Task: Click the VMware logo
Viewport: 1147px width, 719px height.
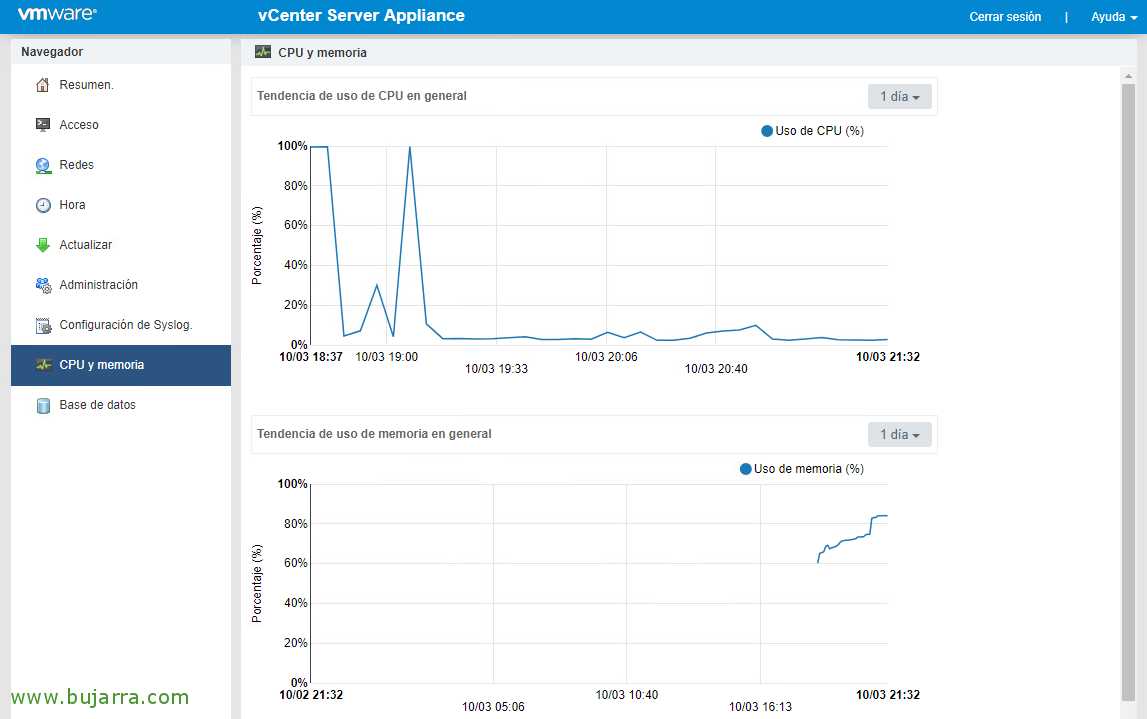Action: (57, 15)
